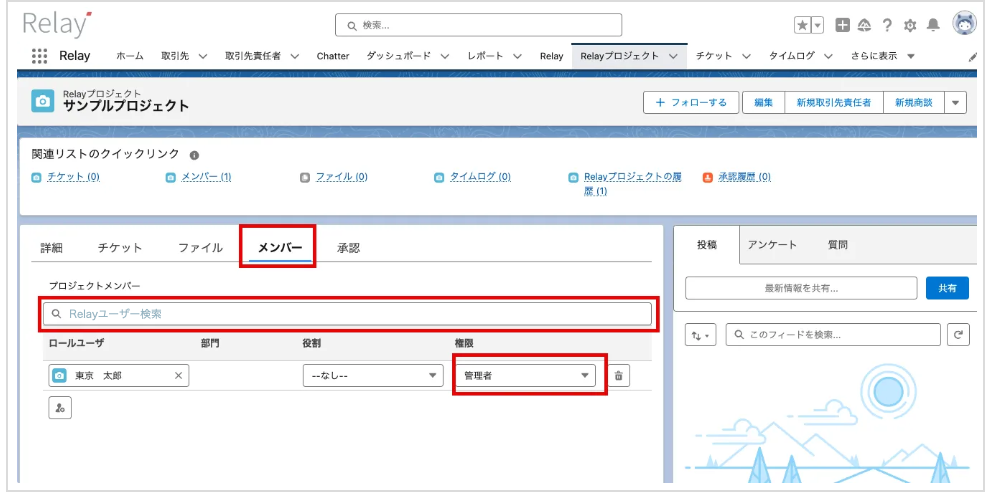This screenshot has height=492, width=985.
Task: Focus the このフィードを検索 field
Action: (833, 335)
